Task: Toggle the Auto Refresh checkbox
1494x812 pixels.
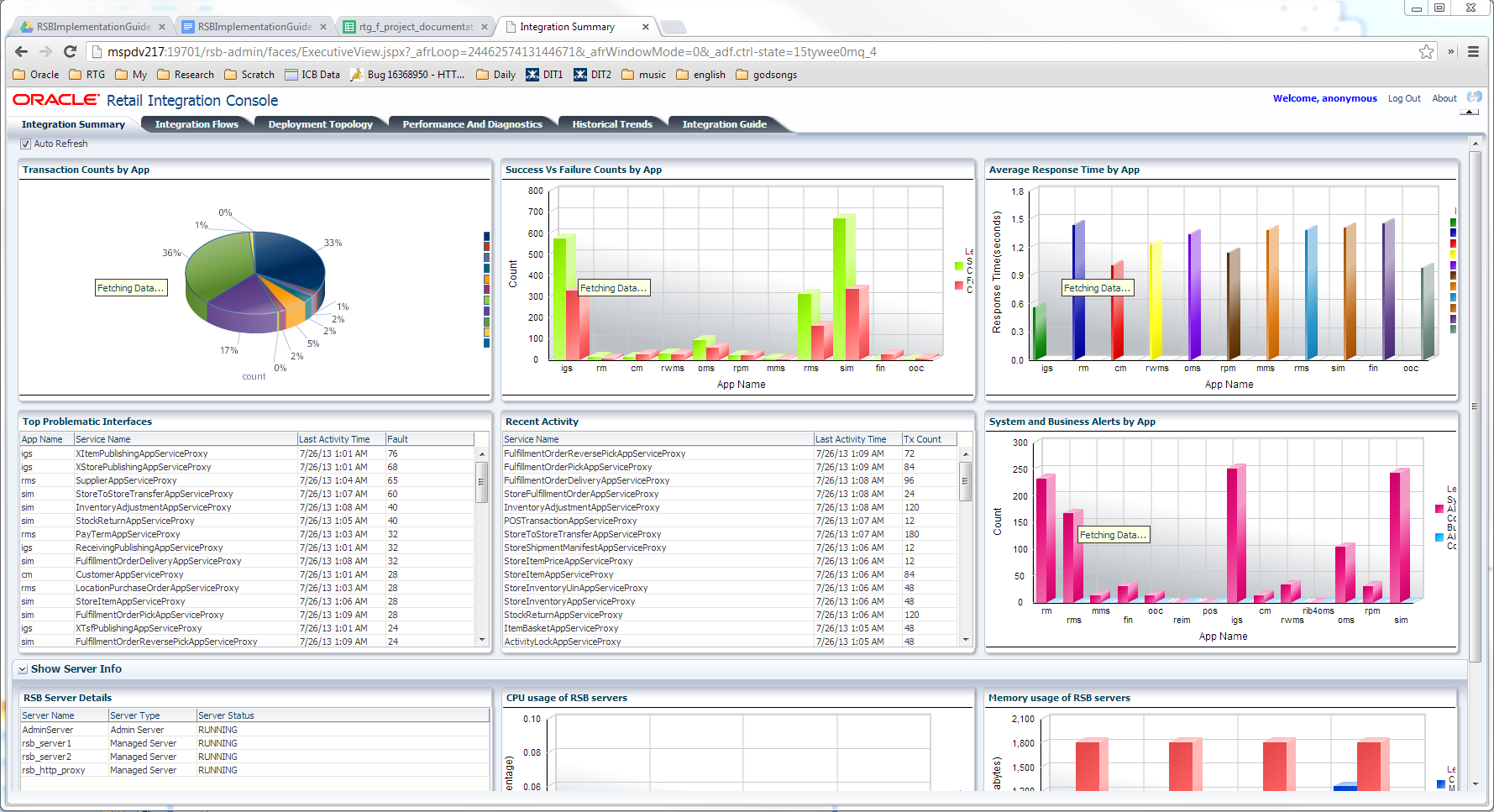Action: [25, 144]
